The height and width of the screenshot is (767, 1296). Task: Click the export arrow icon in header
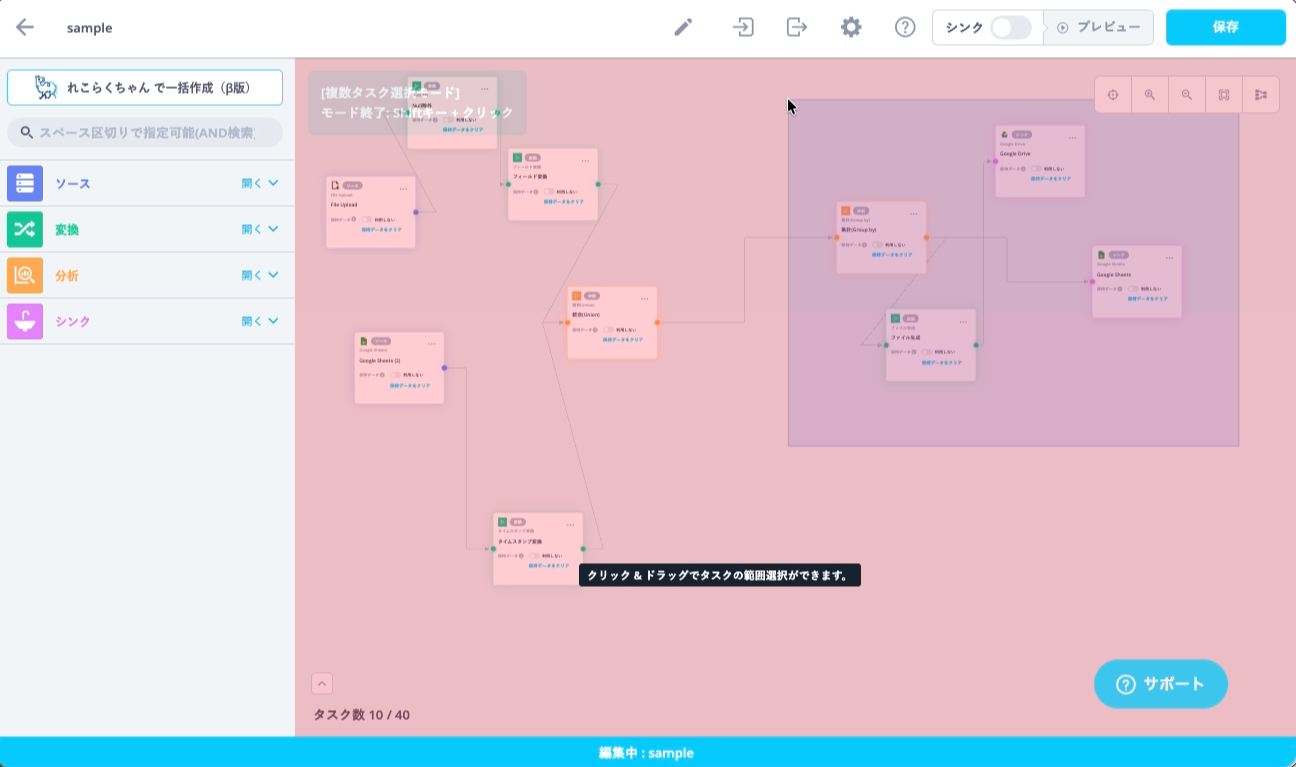[797, 27]
